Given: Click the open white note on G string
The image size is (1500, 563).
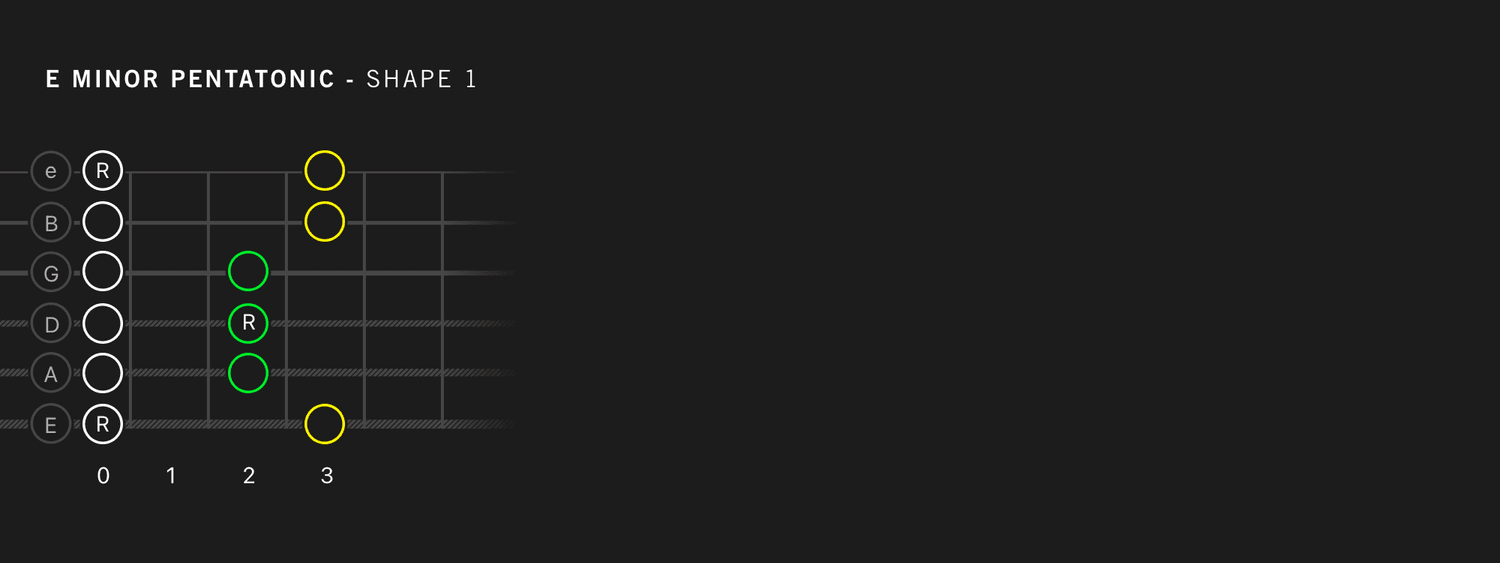Looking at the screenshot, I should click(102, 271).
